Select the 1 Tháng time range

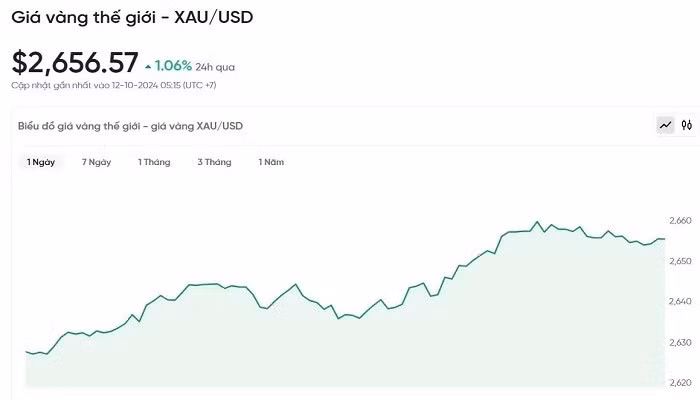(154, 162)
